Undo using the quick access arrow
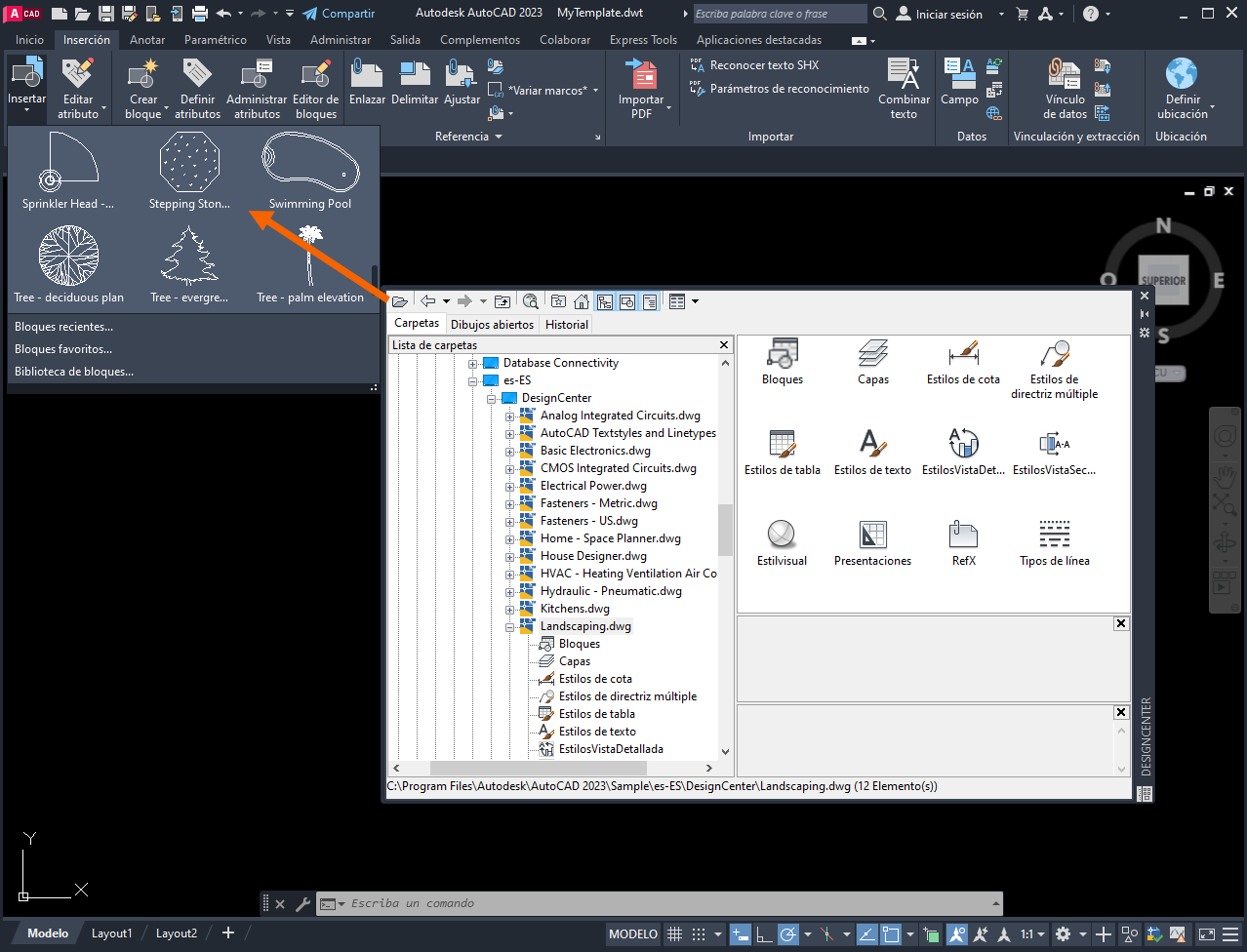 point(223,14)
